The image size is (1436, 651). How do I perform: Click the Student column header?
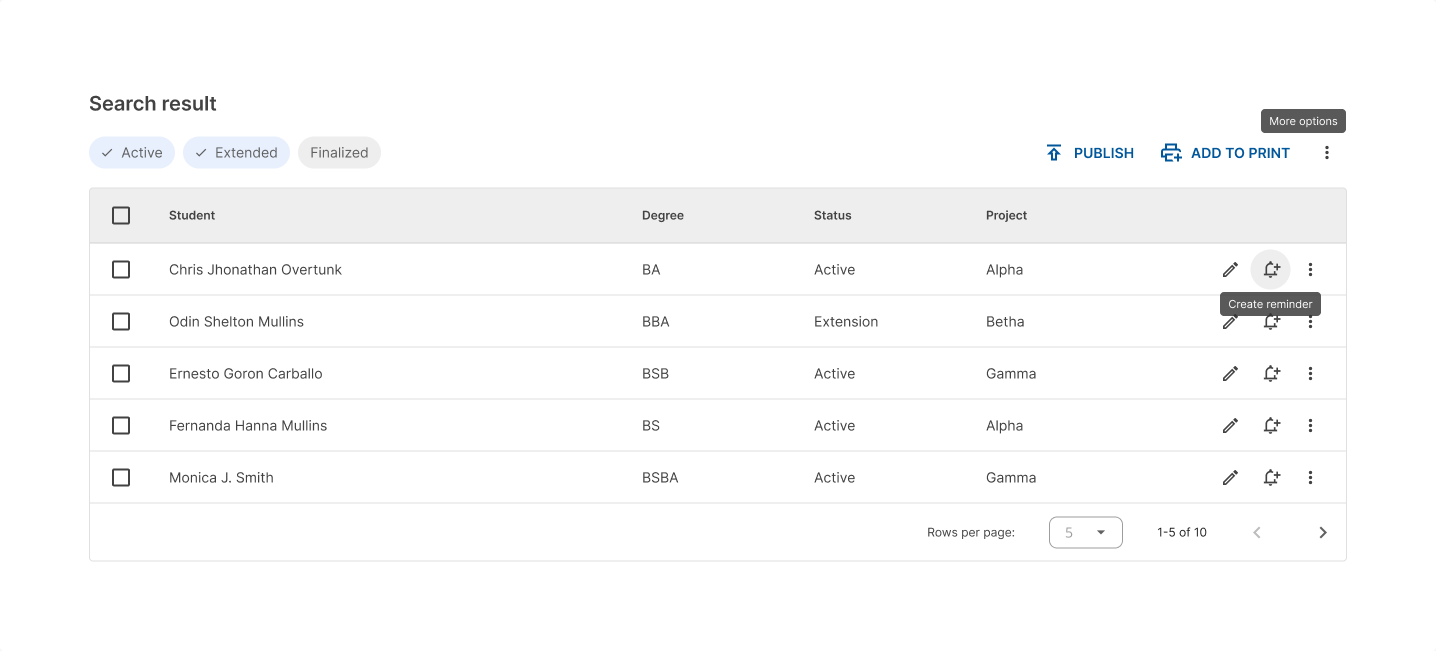pos(192,215)
